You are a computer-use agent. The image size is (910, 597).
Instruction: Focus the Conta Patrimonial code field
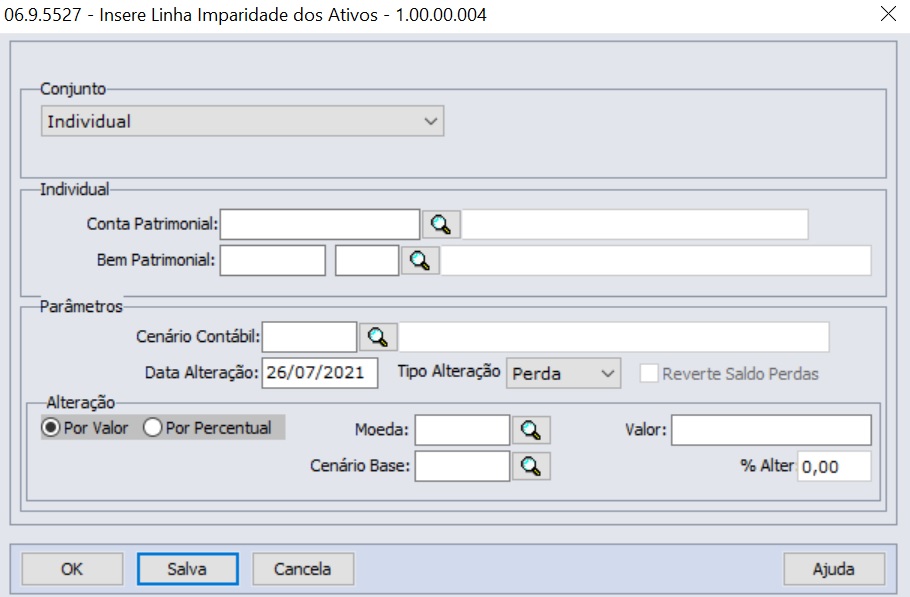320,225
